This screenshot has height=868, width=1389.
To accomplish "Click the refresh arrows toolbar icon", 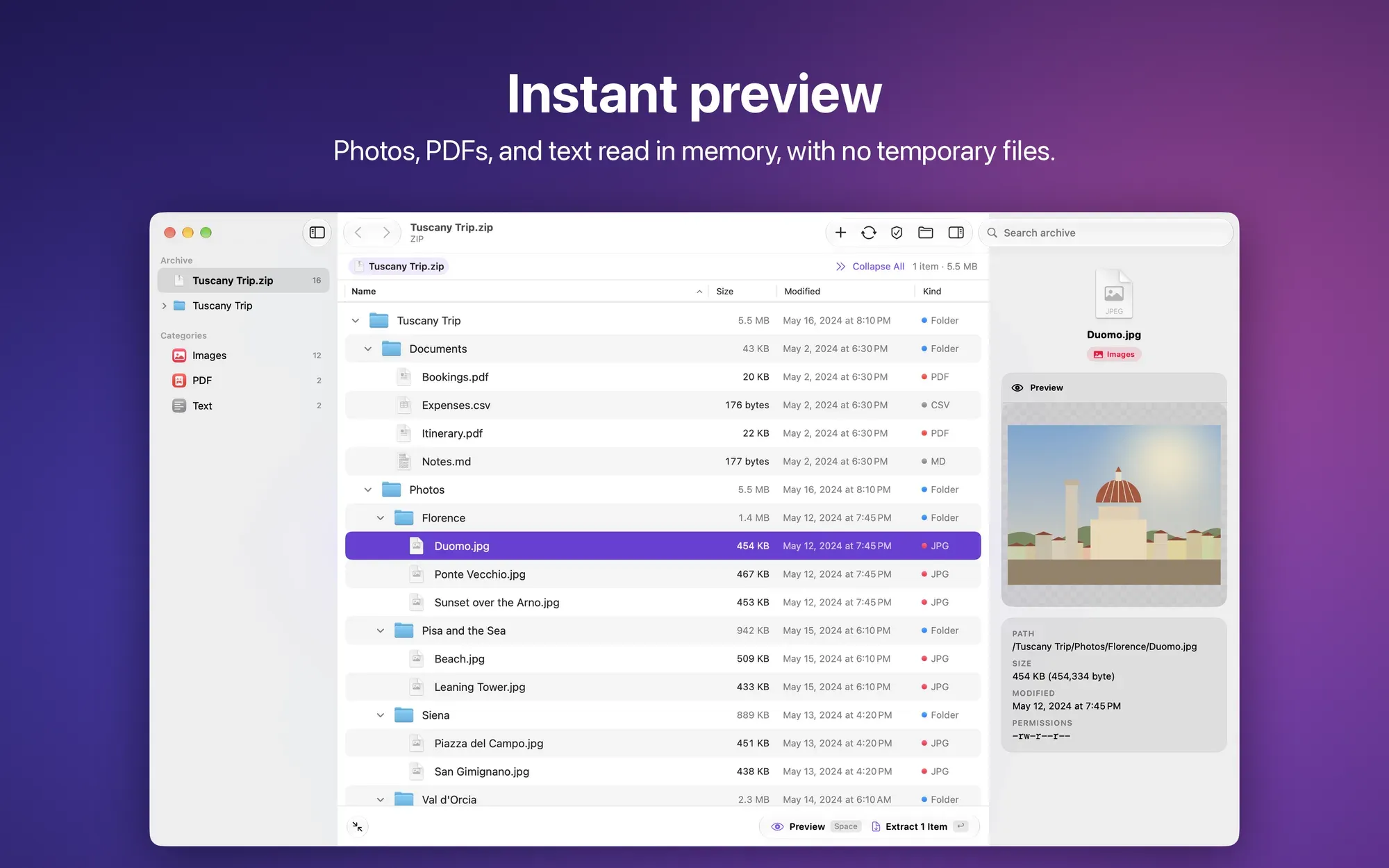I will coord(869,233).
